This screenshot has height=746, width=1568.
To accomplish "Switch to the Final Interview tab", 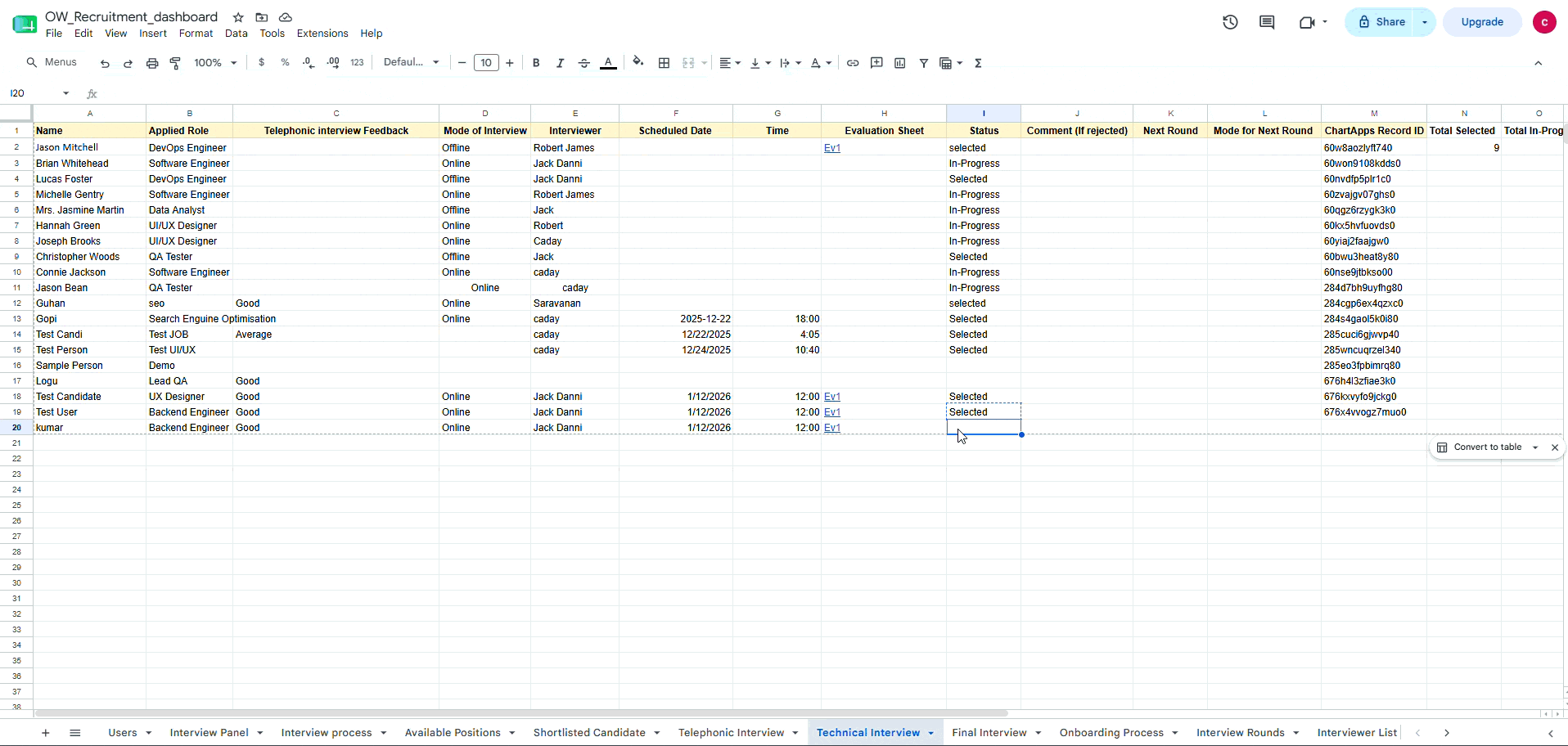I will point(989,733).
